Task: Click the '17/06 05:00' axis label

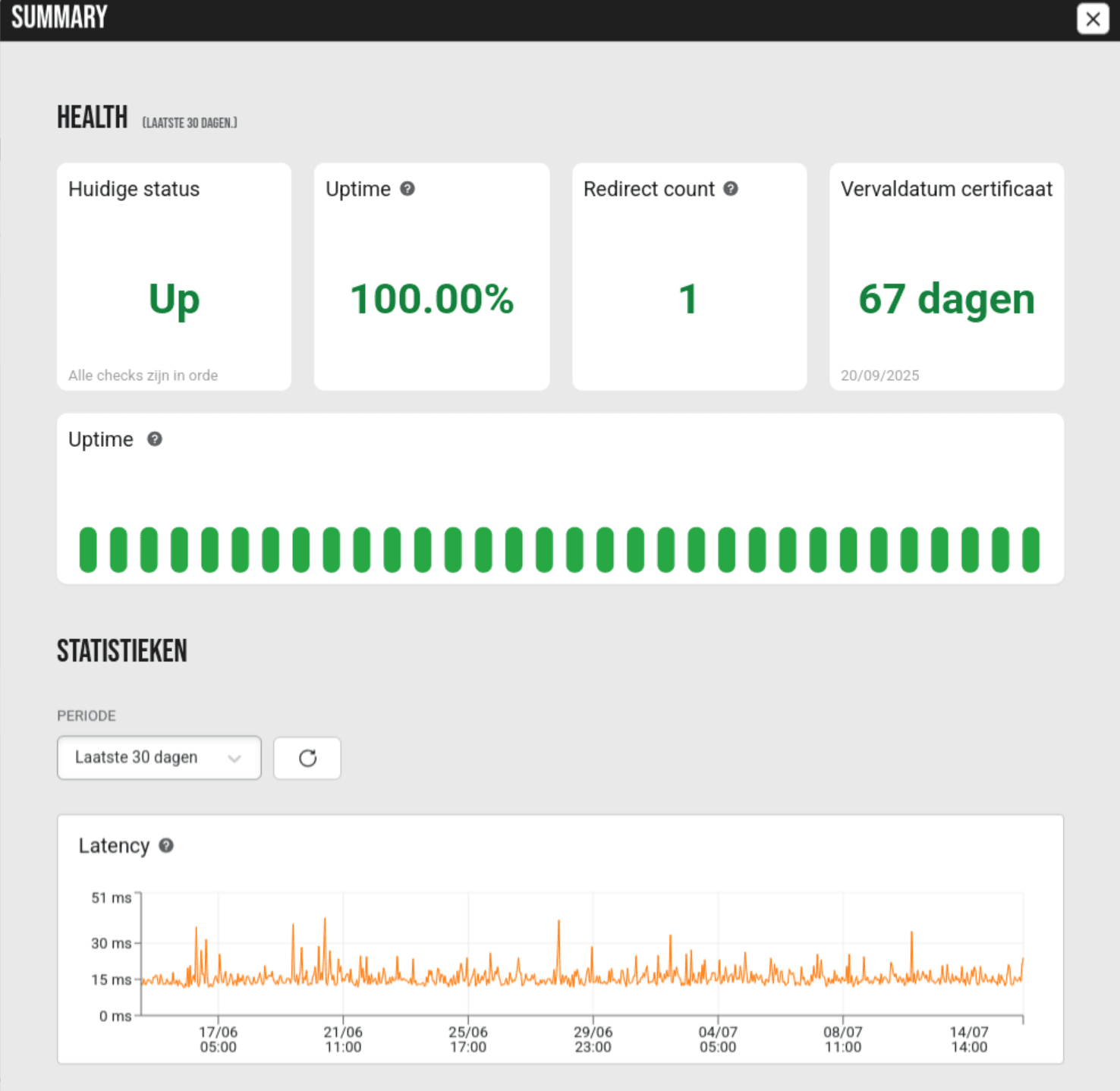Action: (219, 1039)
